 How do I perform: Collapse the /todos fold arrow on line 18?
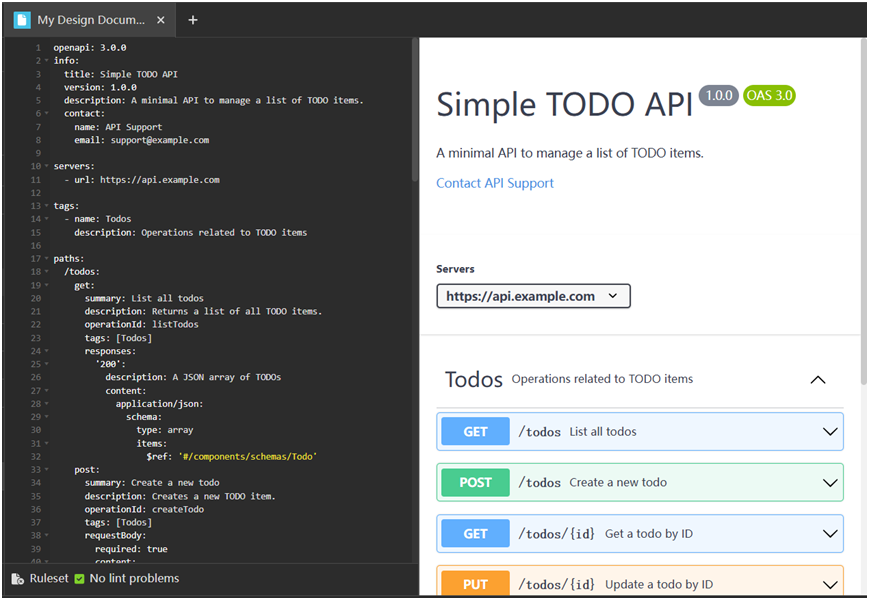47,272
